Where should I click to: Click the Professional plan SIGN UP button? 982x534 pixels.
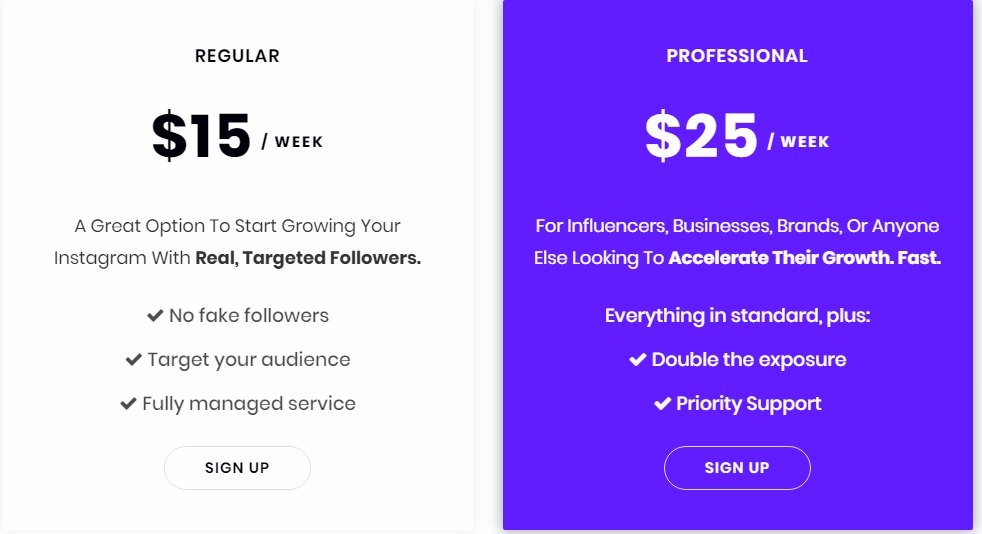pos(737,468)
